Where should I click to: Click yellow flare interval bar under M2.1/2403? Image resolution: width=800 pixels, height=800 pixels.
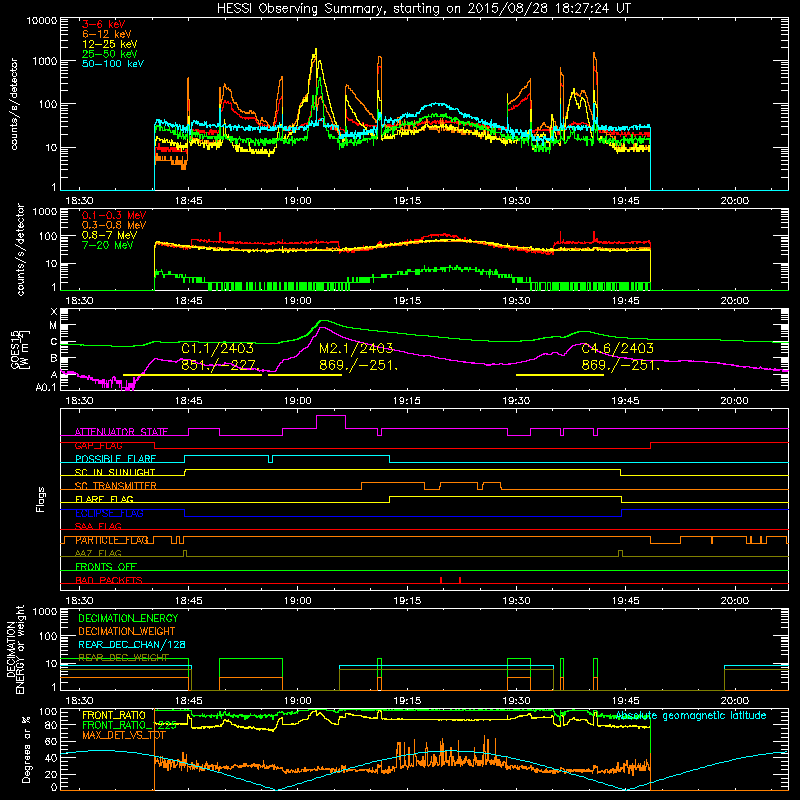click(305, 375)
